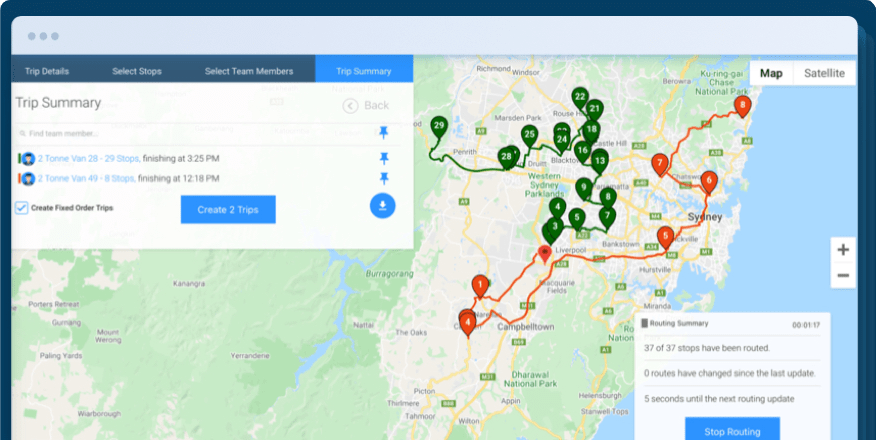Screen dimensions: 876x440
Task: Pin the 2 Tonne Van 28 trip
Action: [x=384, y=159]
